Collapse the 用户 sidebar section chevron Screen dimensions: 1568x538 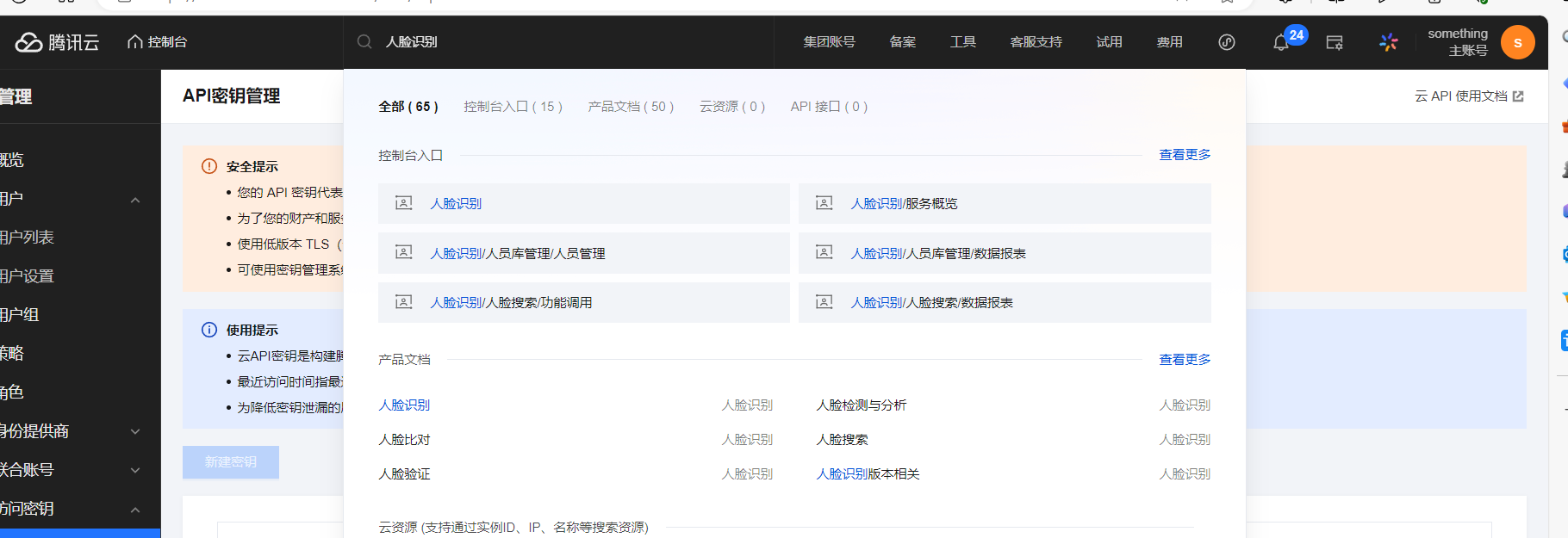pos(135,200)
